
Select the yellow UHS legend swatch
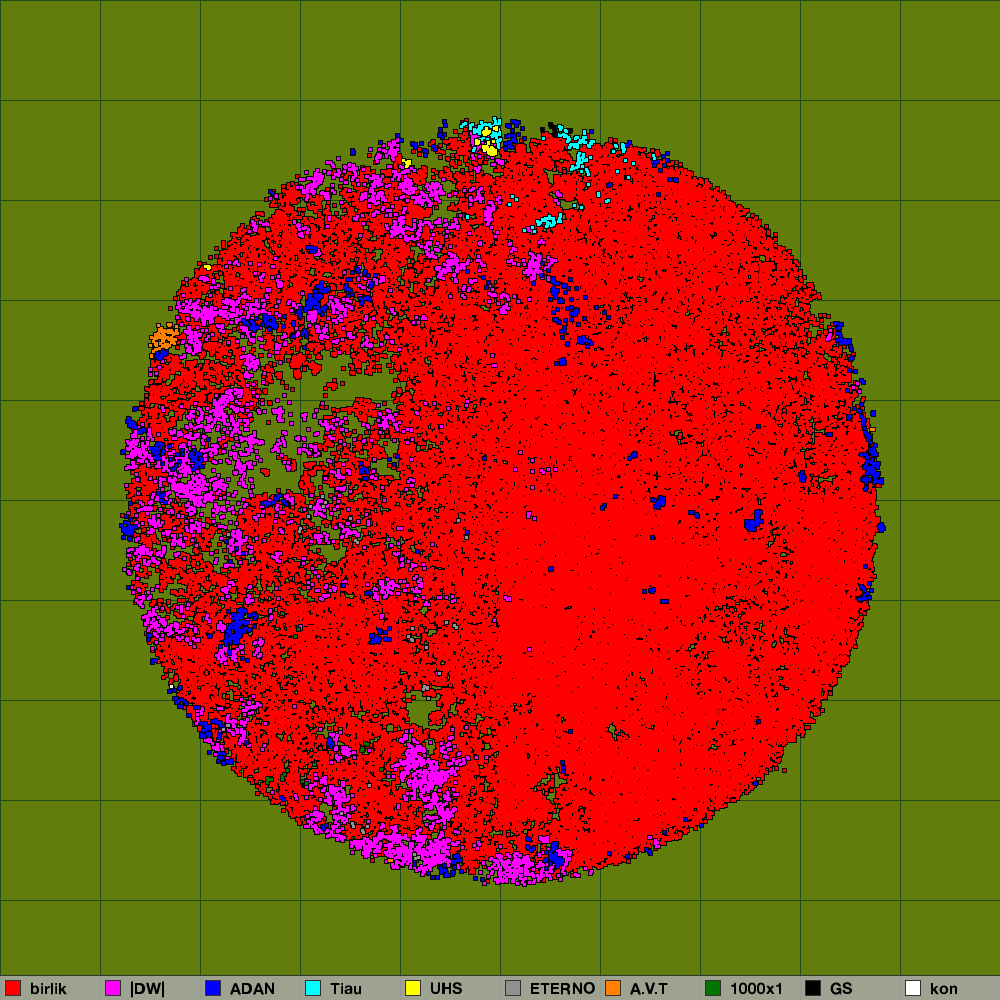point(413,988)
